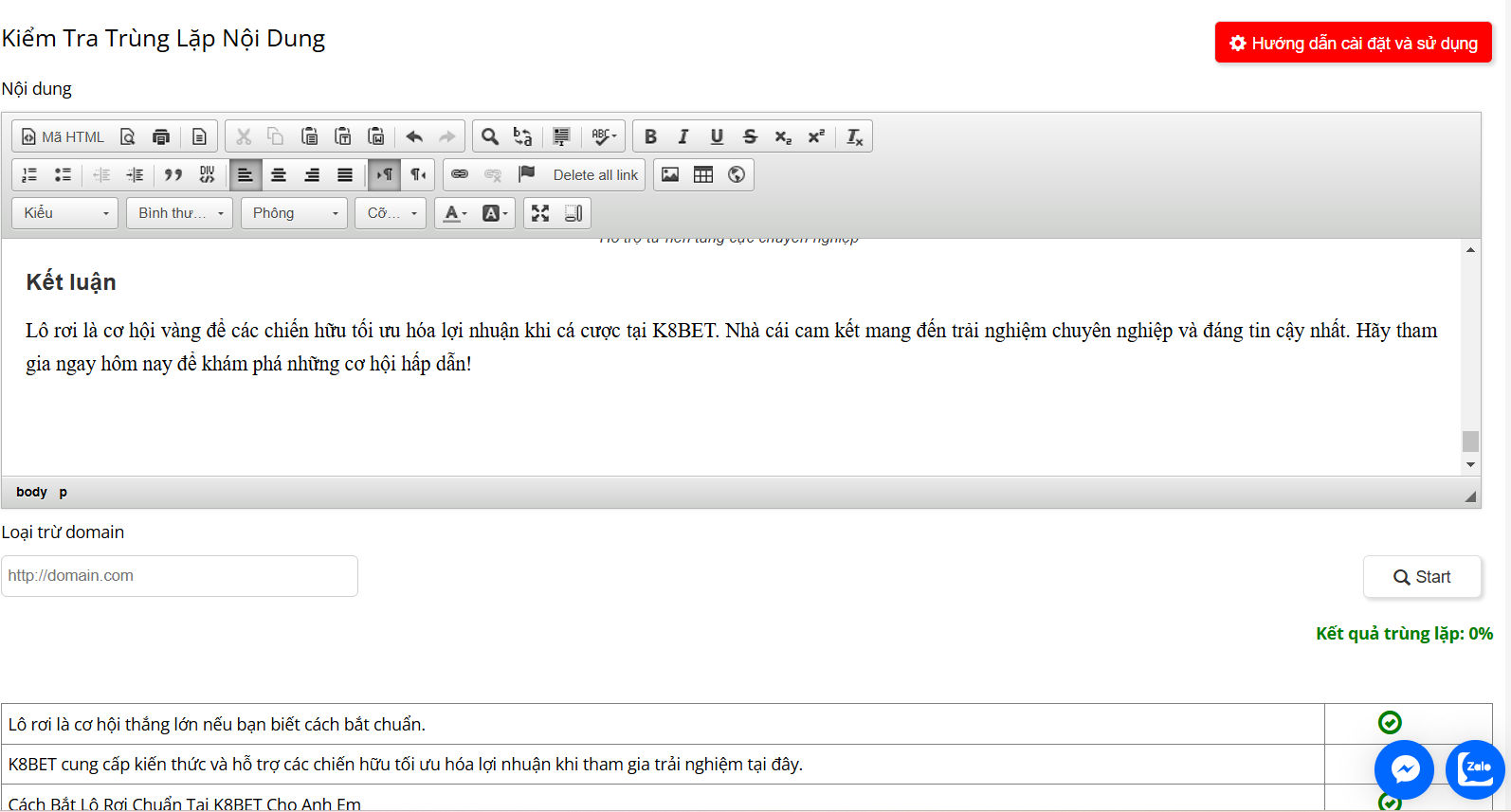The image size is (1511, 812).
Task: Open the Cỡ font size dropdown
Action: (x=391, y=213)
